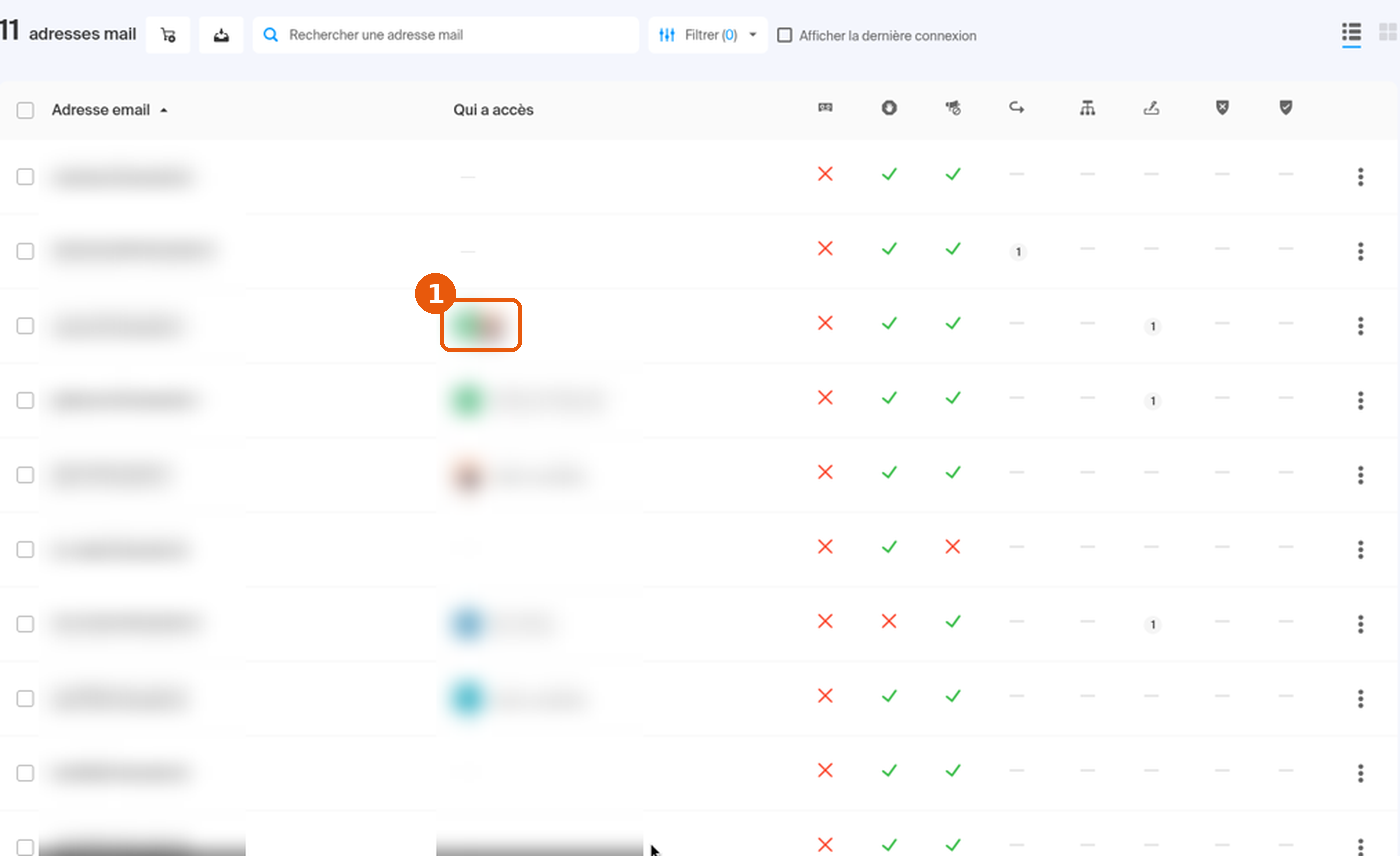Click the badge 1 in the redirection column
The width and height of the screenshot is (1400, 856).
coord(1018,252)
